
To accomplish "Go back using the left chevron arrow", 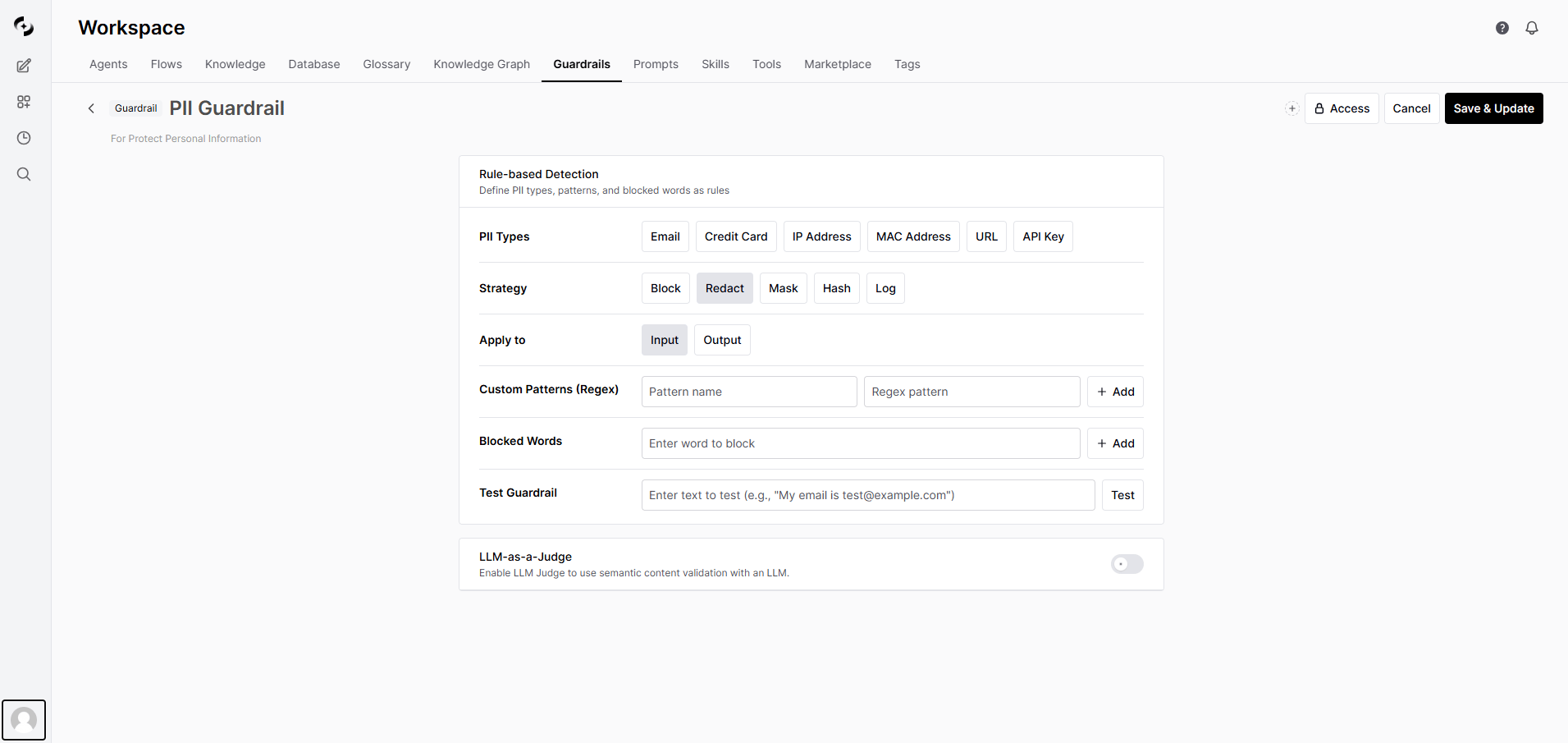I will coord(91,108).
